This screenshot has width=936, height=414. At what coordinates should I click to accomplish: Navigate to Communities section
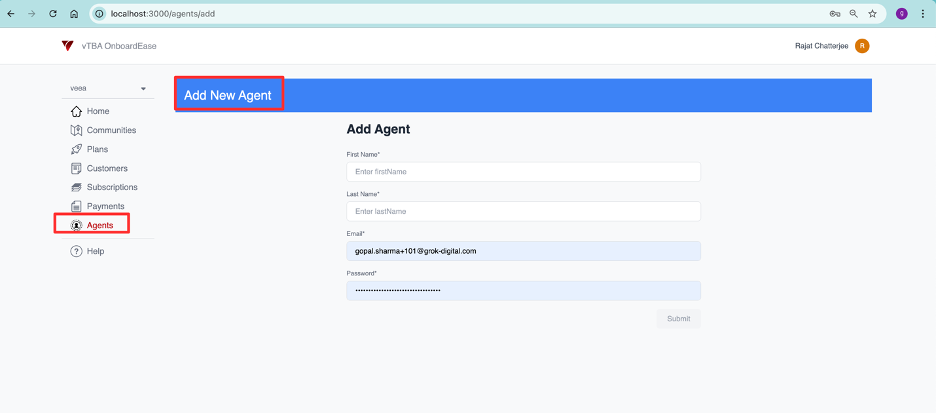coord(111,130)
